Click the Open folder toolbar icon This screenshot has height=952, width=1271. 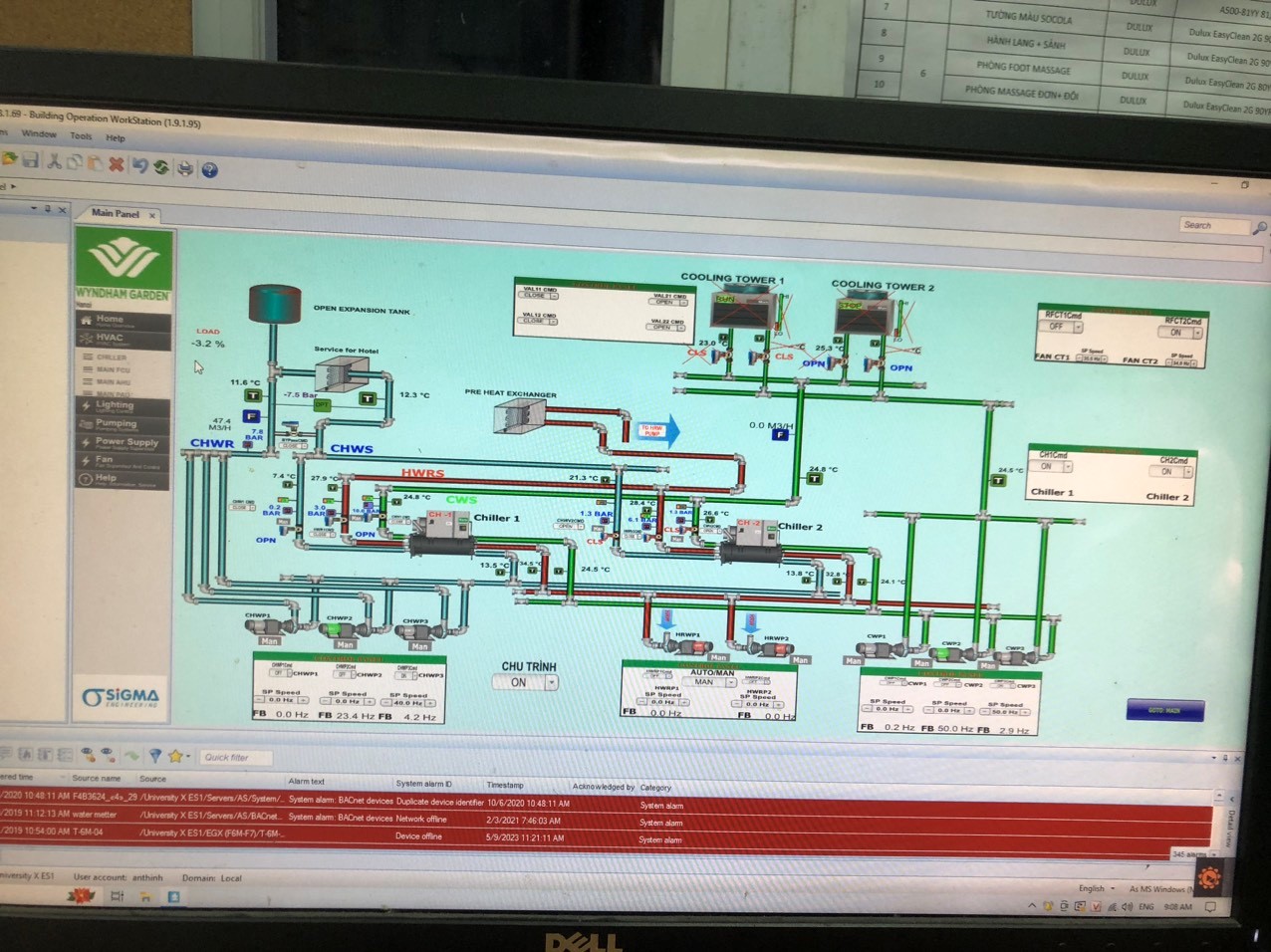[x=9, y=159]
